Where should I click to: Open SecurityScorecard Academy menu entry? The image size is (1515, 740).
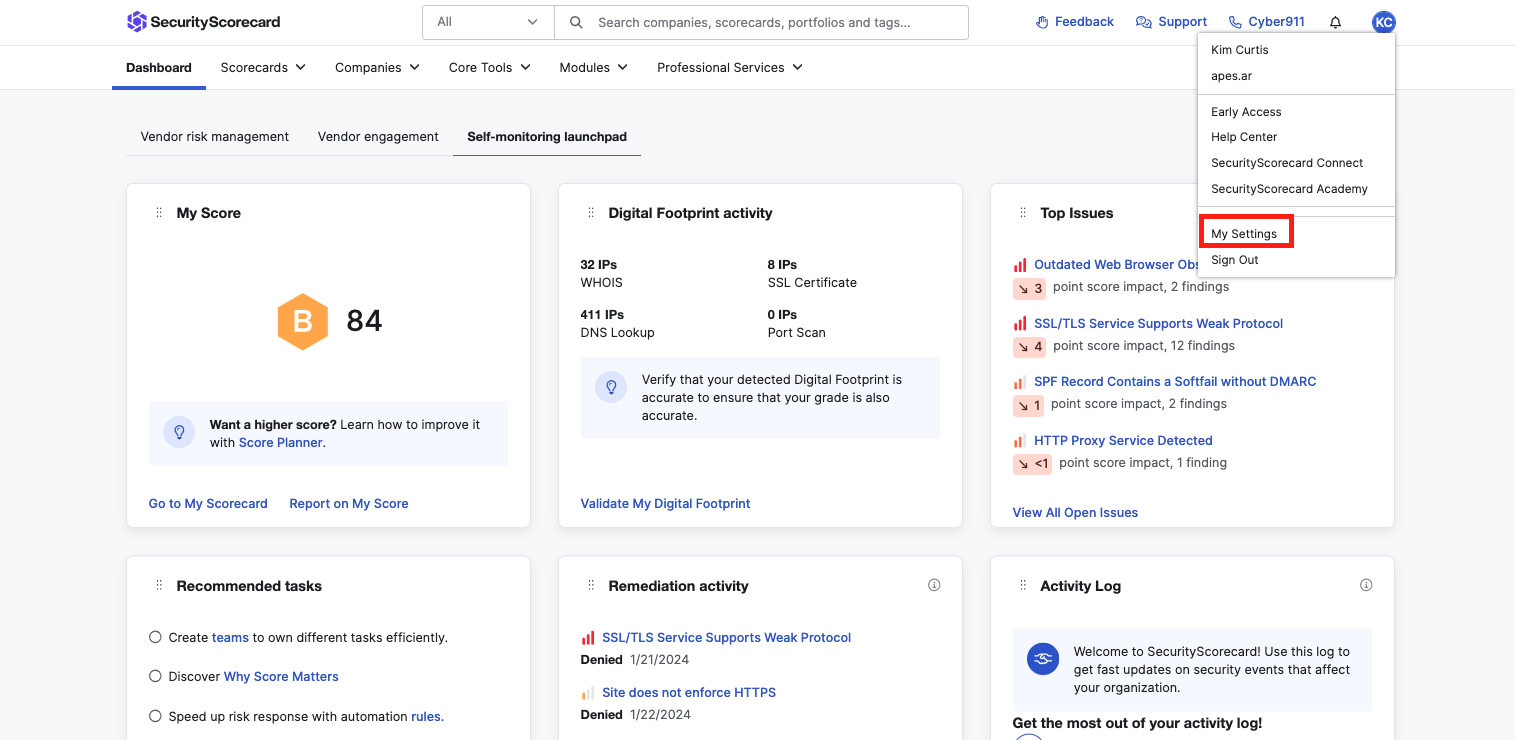1289,189
